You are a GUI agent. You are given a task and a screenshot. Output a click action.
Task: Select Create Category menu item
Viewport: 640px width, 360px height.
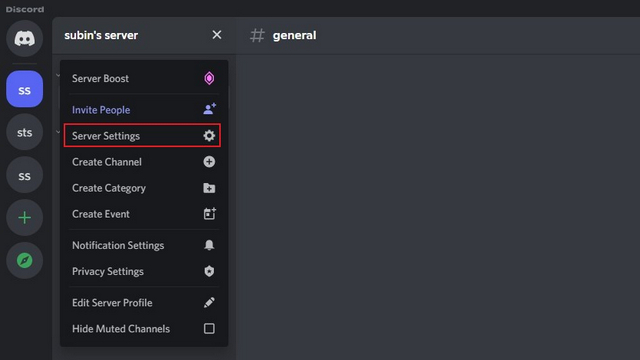tap(143, 188)
